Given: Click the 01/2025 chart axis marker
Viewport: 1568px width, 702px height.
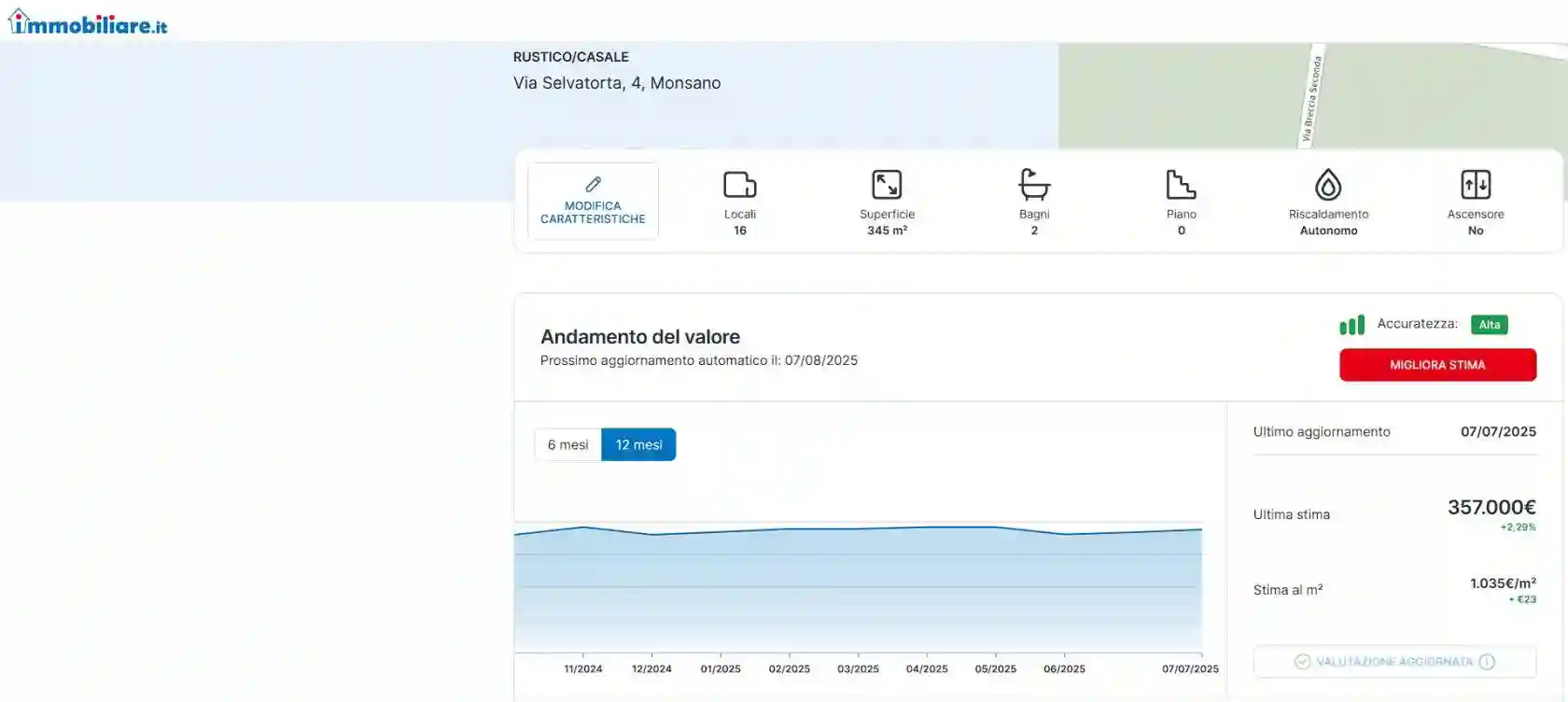Looking at the screenshot, I should coord(721,669).
